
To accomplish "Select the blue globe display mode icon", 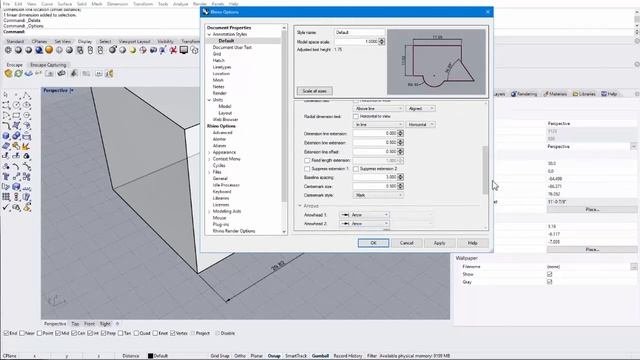I will coord(39,50).
